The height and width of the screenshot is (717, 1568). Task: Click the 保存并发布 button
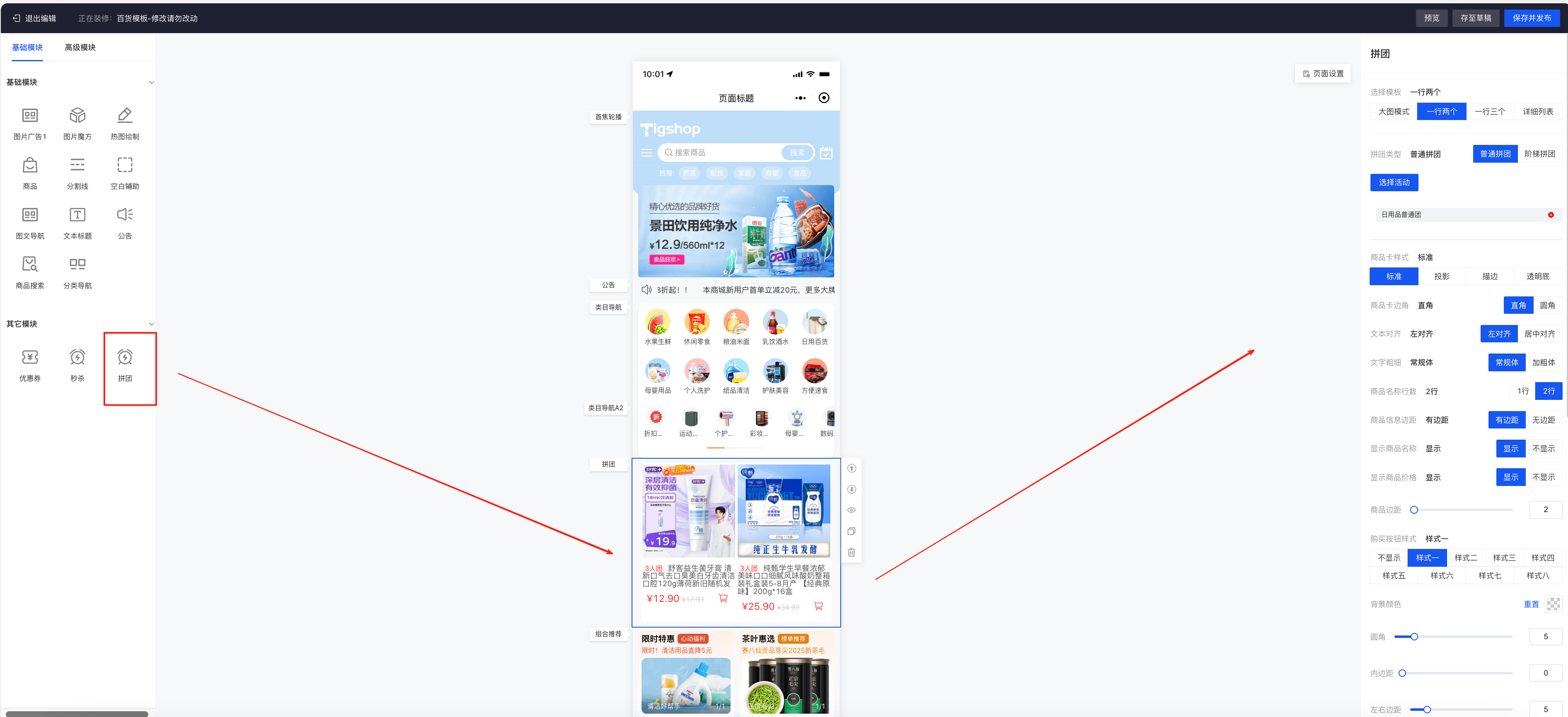(x=1532, y=18)
